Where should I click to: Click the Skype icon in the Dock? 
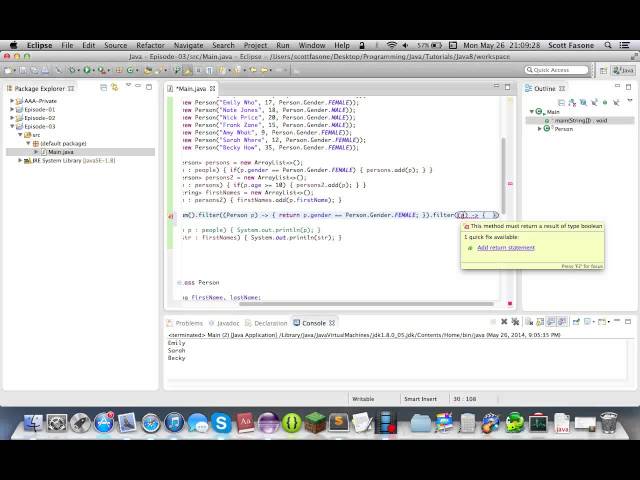221,423
